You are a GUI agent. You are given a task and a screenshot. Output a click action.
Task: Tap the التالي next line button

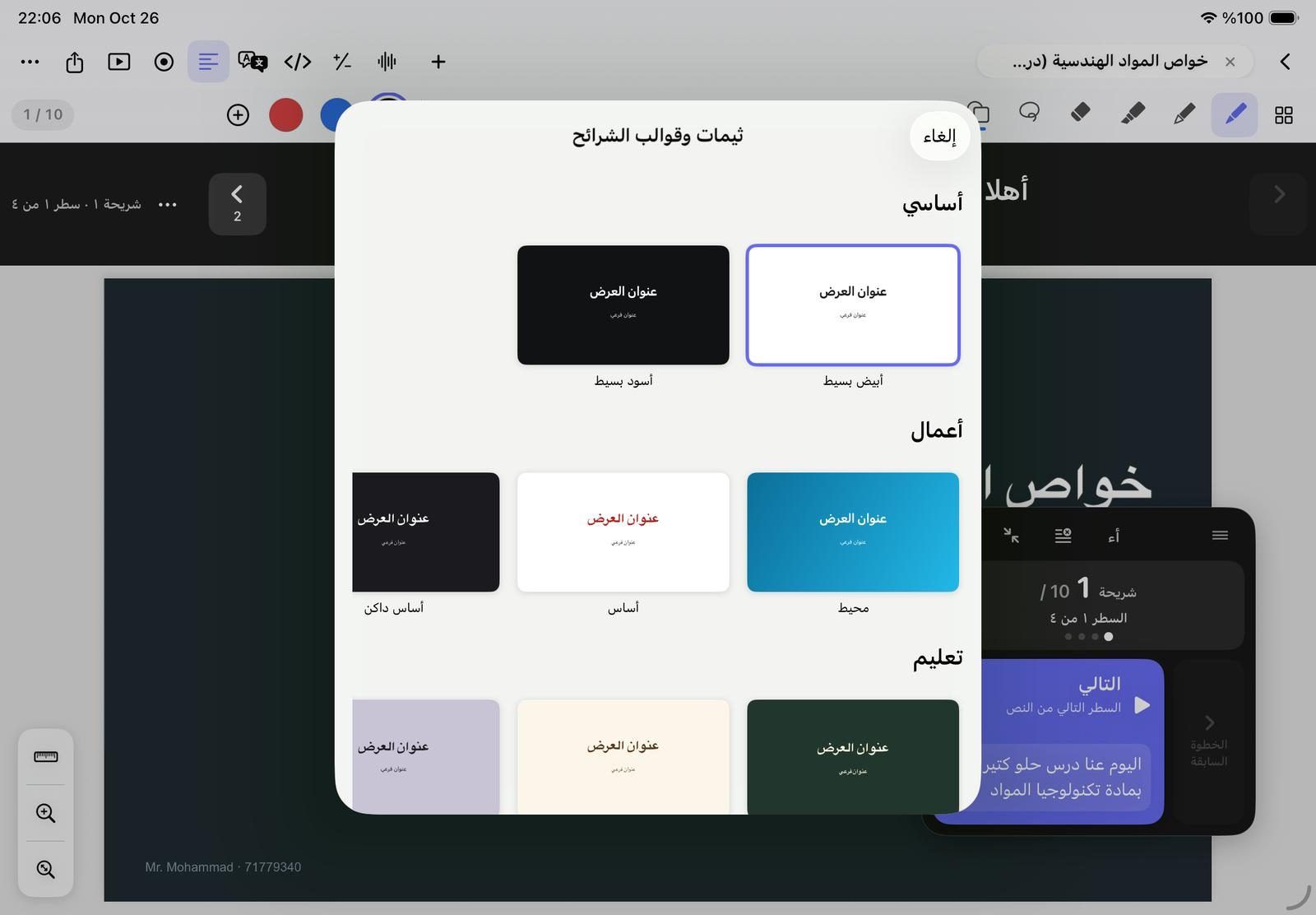point(1071,741)
